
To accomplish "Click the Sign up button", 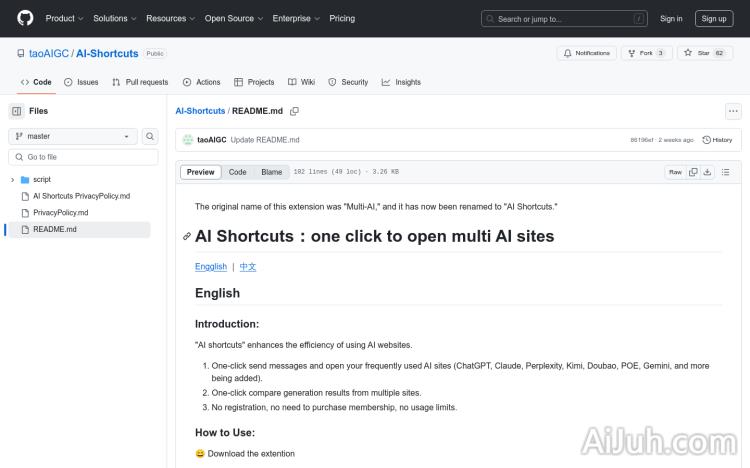I will click(x=714, y=18).
